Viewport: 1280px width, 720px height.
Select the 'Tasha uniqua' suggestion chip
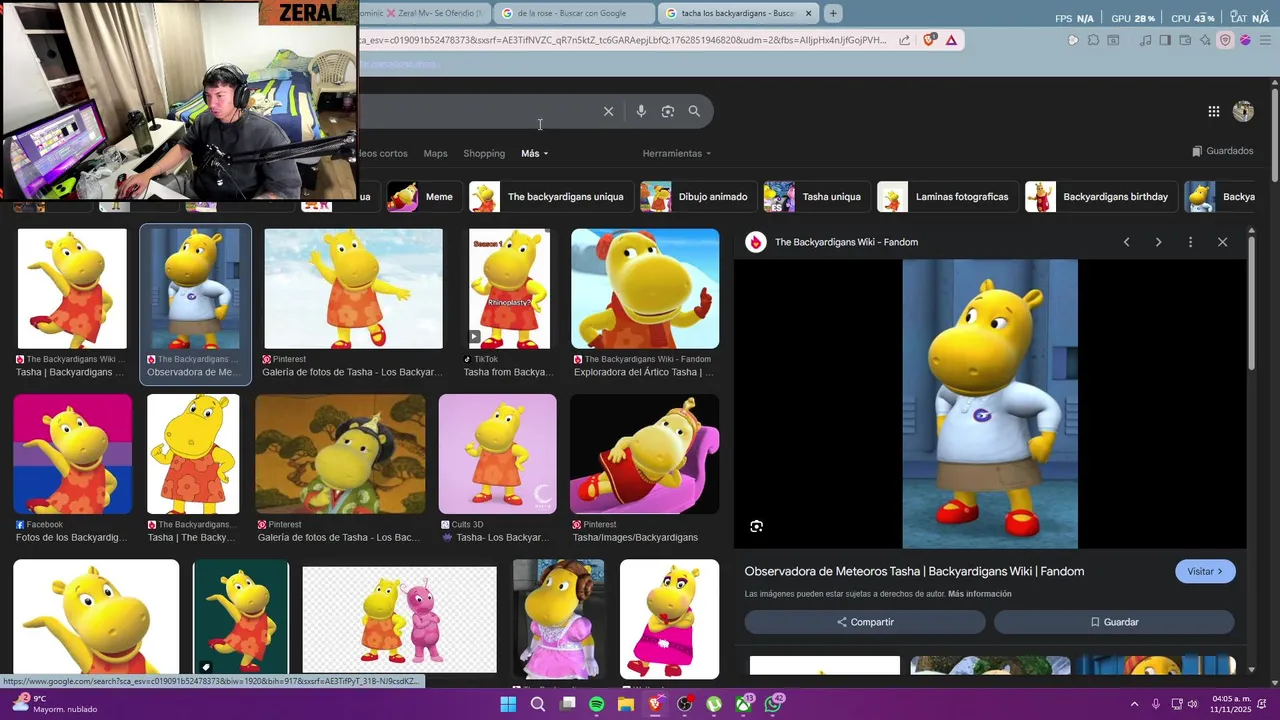click(816, 197)
